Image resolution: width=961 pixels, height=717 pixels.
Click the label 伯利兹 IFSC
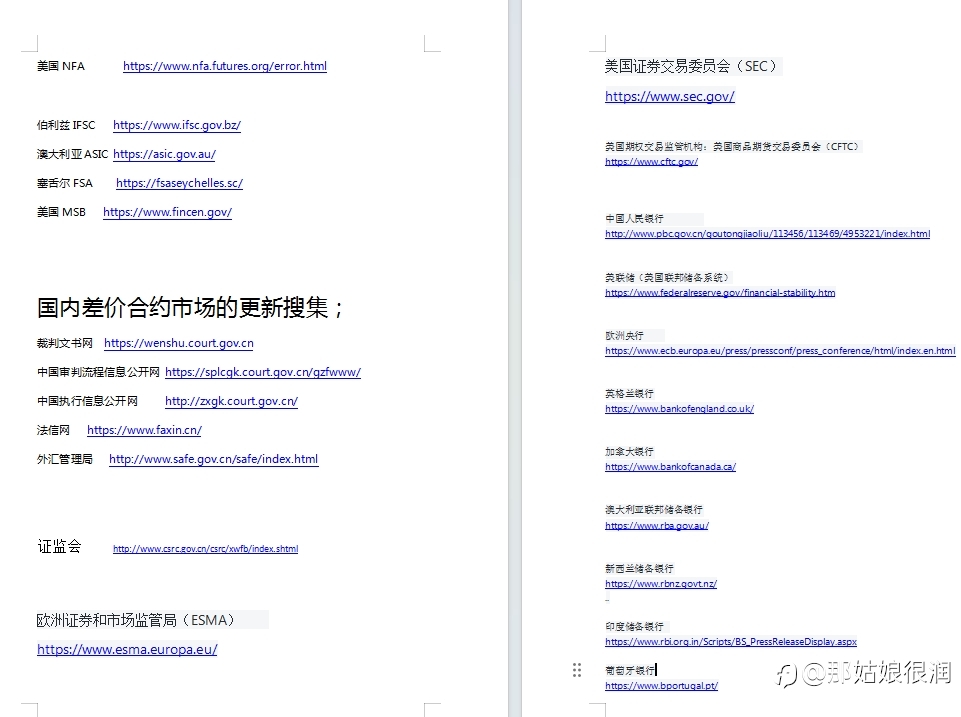[66, 125]
